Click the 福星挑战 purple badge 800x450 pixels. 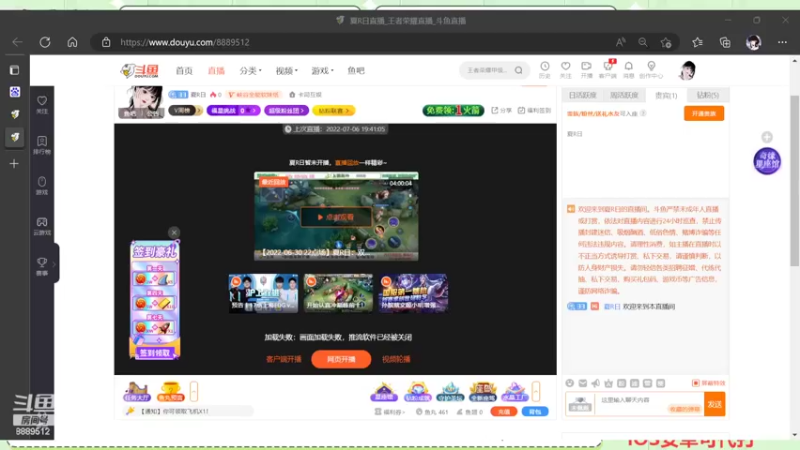pos(233,110)
